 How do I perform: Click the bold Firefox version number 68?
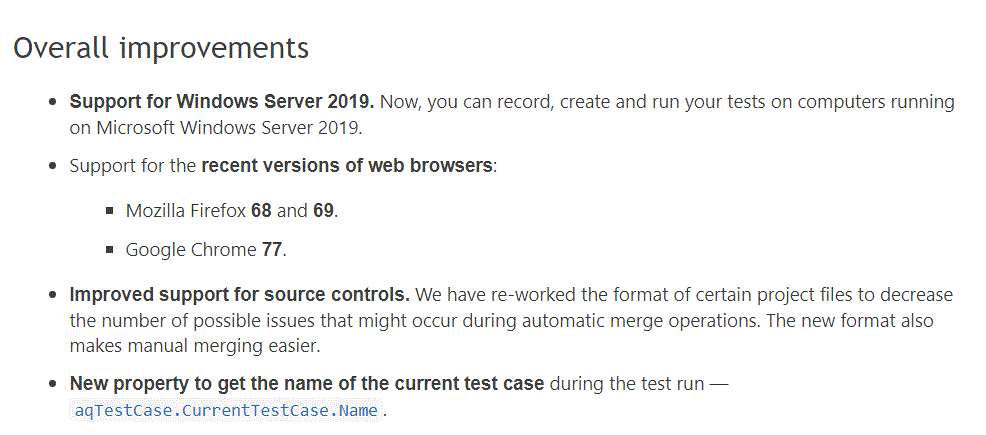pos(261,211)
